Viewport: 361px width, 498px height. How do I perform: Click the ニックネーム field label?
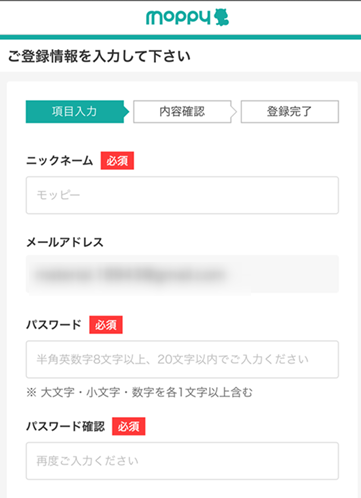point(60,161)
